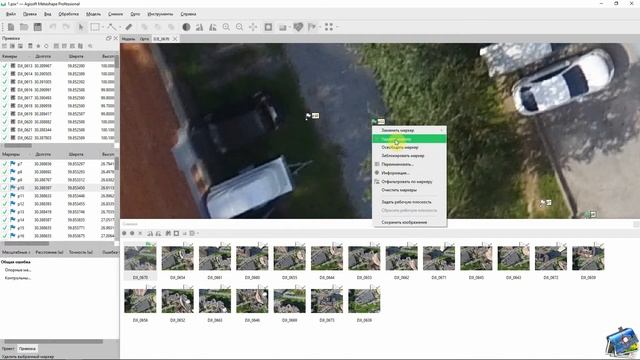Toggle checkbox for camera DJI_0620
640x360 pixels.
click(5, 122)
